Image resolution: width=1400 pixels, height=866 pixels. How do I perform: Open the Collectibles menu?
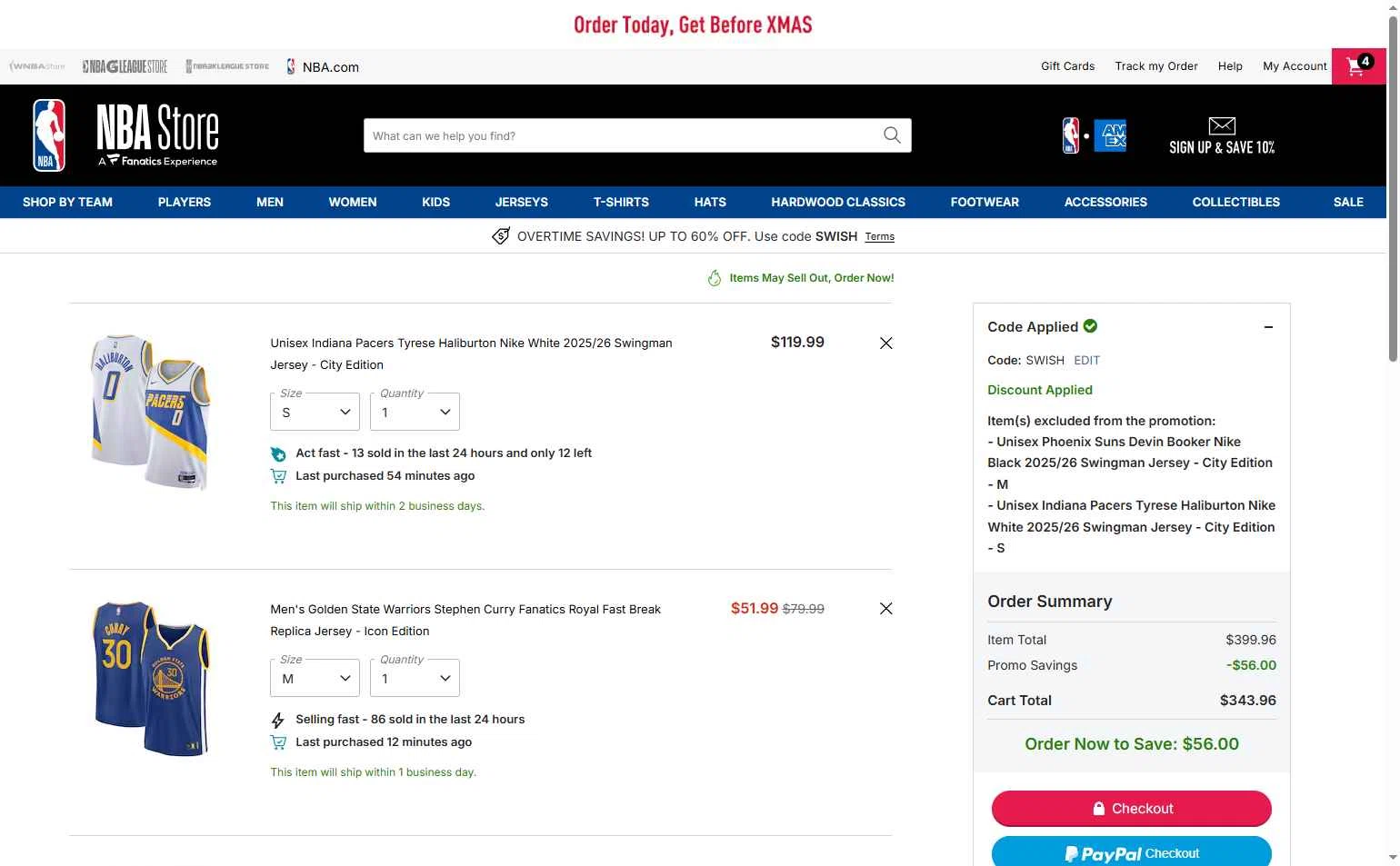1235,202
